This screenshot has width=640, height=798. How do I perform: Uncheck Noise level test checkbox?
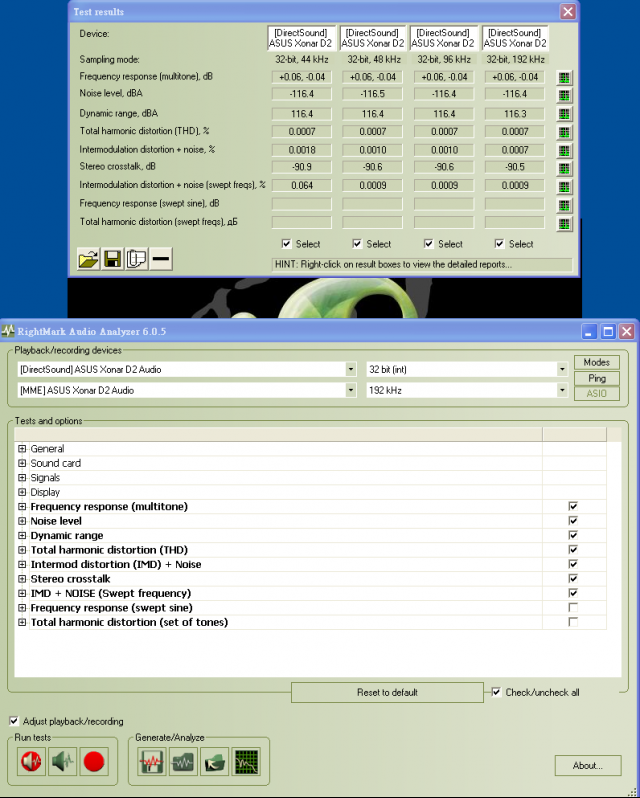573,521
